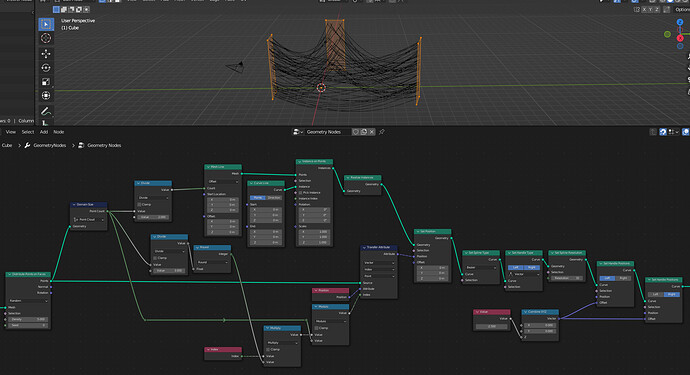
Task: Toggle Right in Set Handle Type node
Action: click(x=532, y=267)
